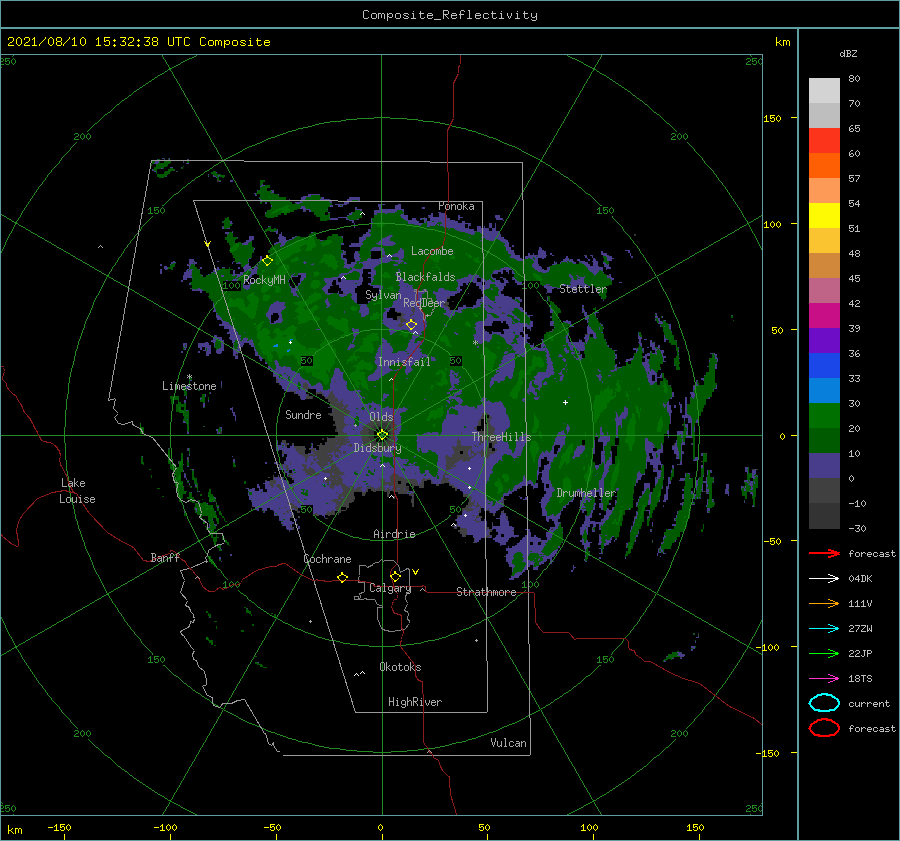900x841 pixels.
Task: Click the Sylvan label on map
Action: [x=383, y=295]
